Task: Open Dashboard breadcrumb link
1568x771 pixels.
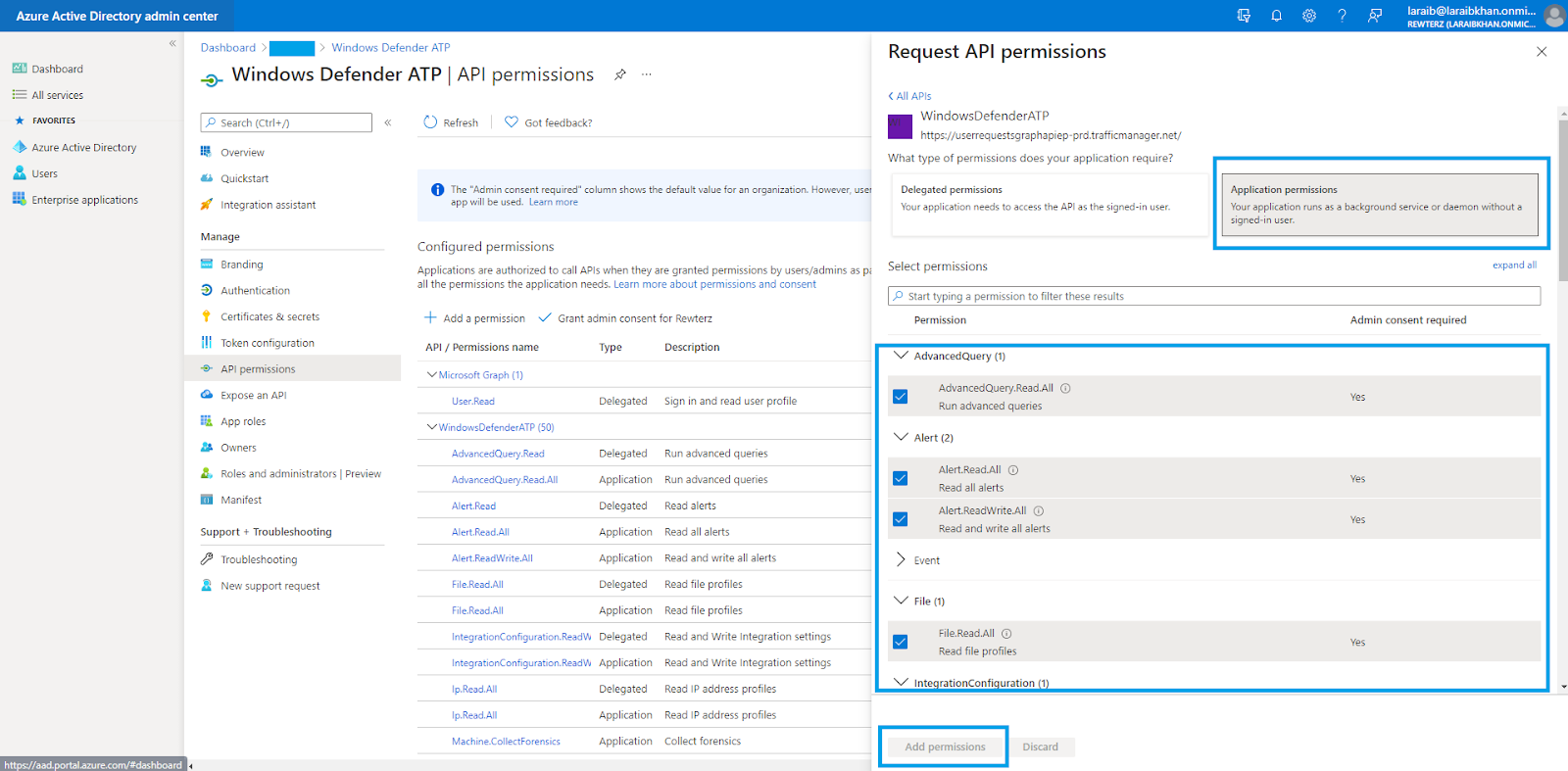Action: tap(228, 47)
